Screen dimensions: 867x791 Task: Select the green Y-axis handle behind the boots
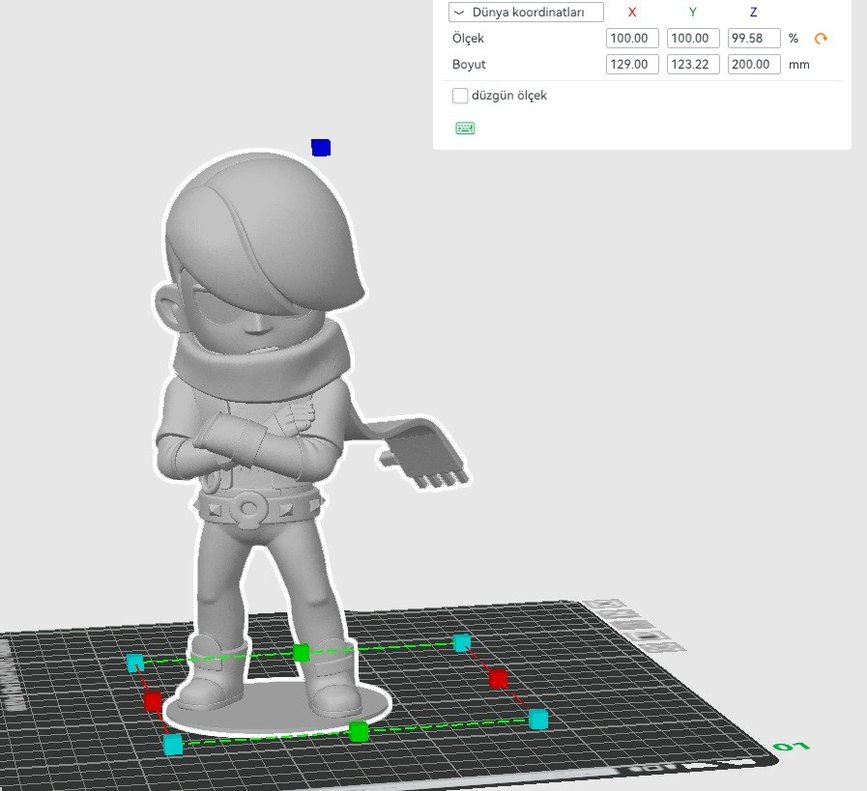tap(301, 653)
